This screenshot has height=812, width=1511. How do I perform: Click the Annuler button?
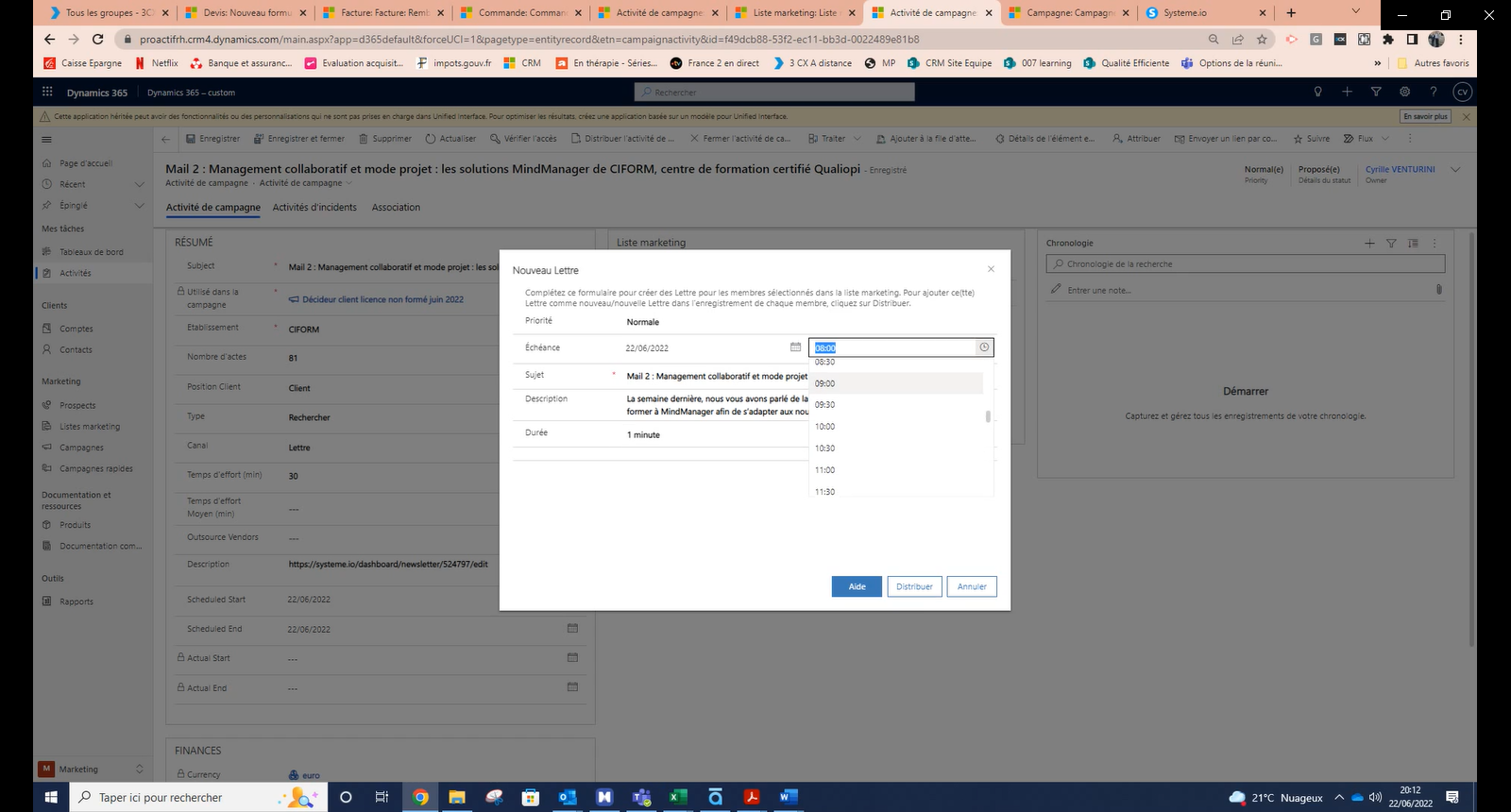(972, 586)
